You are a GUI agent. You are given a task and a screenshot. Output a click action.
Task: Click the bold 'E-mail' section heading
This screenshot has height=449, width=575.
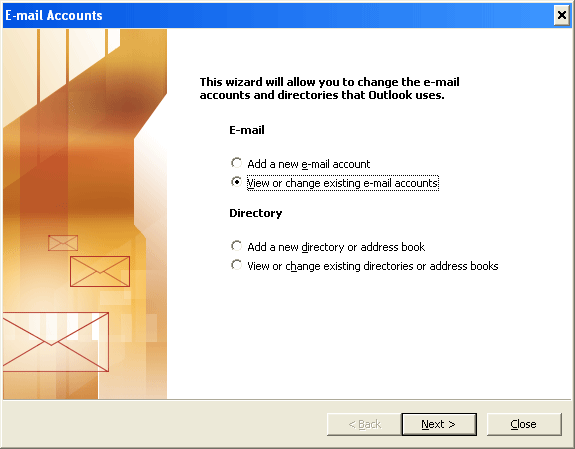[x=247, y=130]
